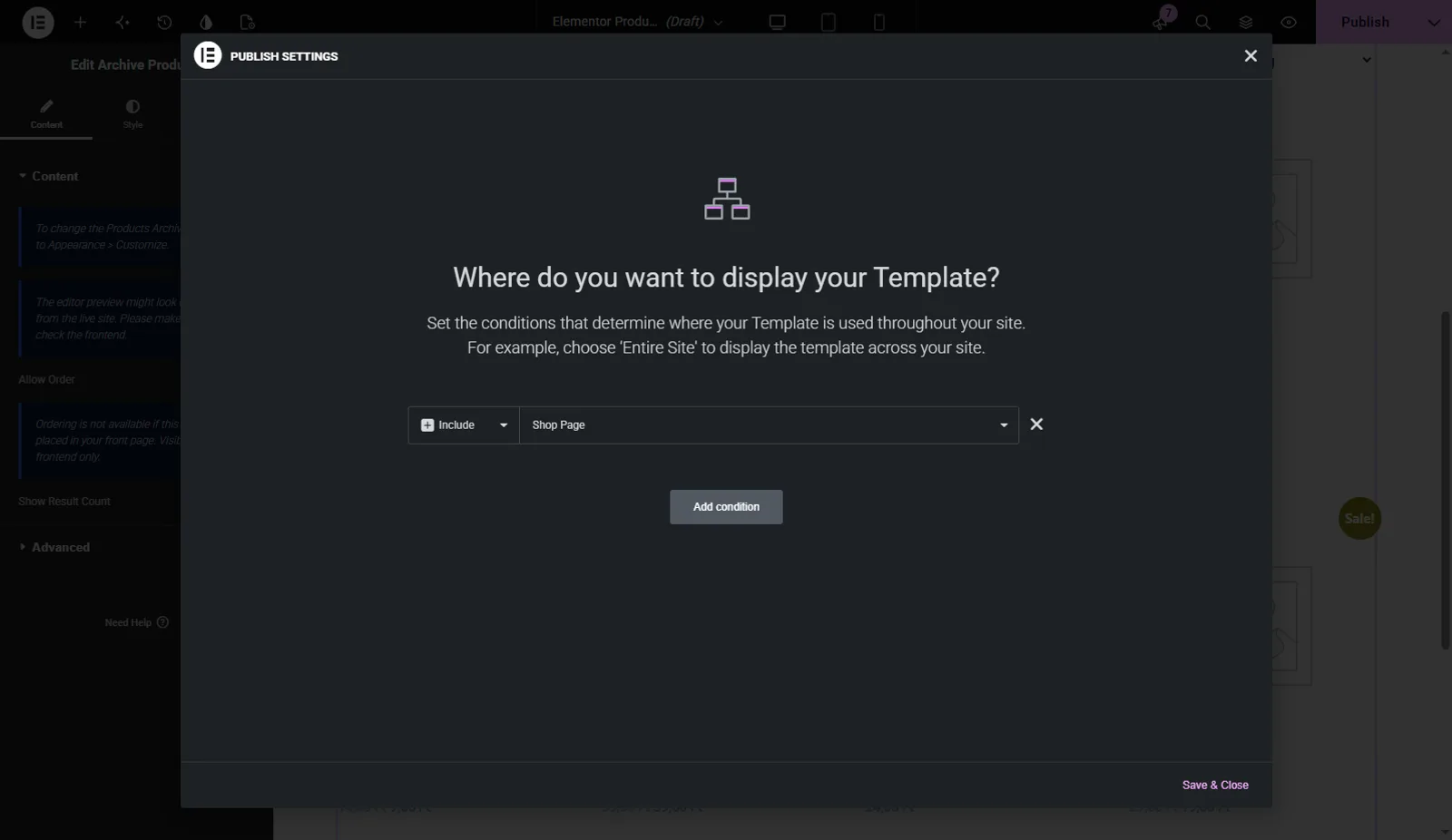Click the Need Help link
The image size is (1452, 840).
pos(137,622)
